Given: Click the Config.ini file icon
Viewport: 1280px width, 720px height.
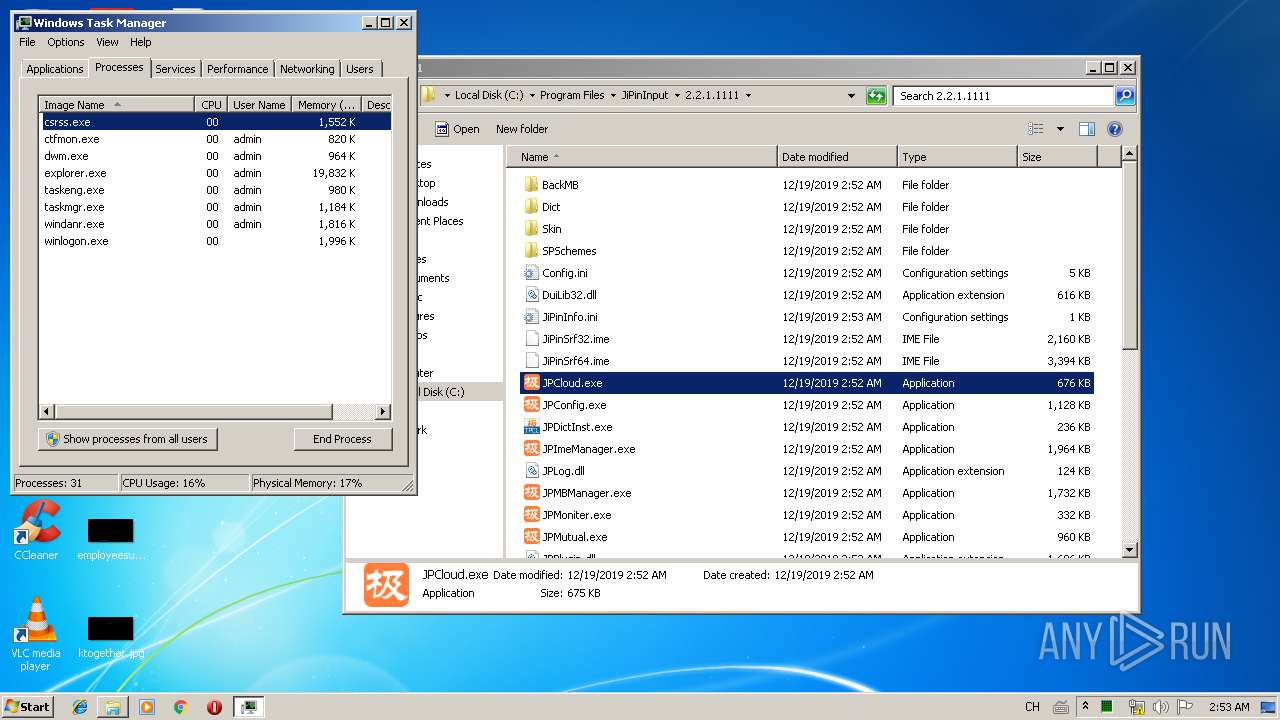Looking at the screenshot, I should point(532,273).
